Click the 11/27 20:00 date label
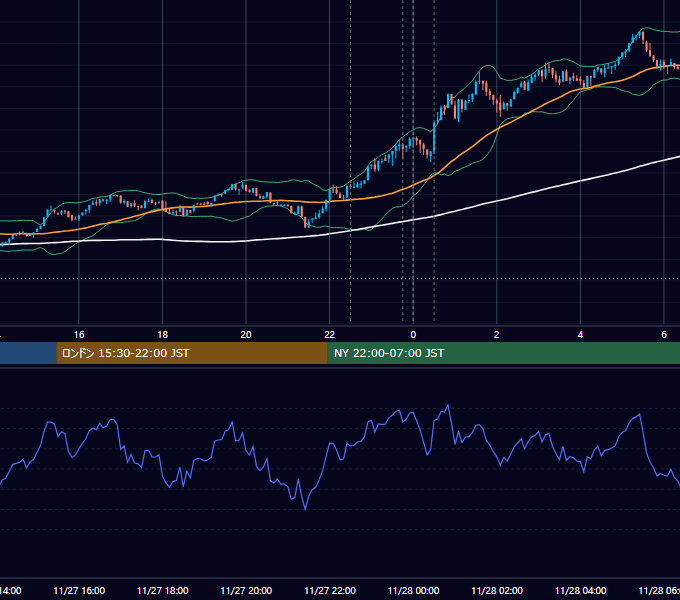The height and width of the screenshot is (600, 680). 246,591
